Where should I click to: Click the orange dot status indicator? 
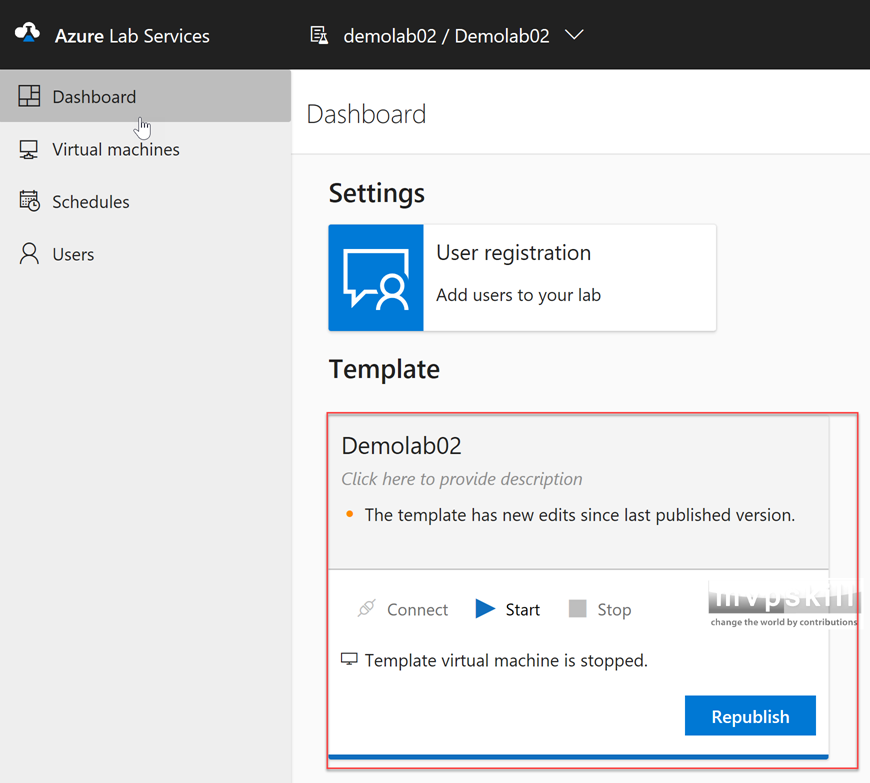point(350,514)
